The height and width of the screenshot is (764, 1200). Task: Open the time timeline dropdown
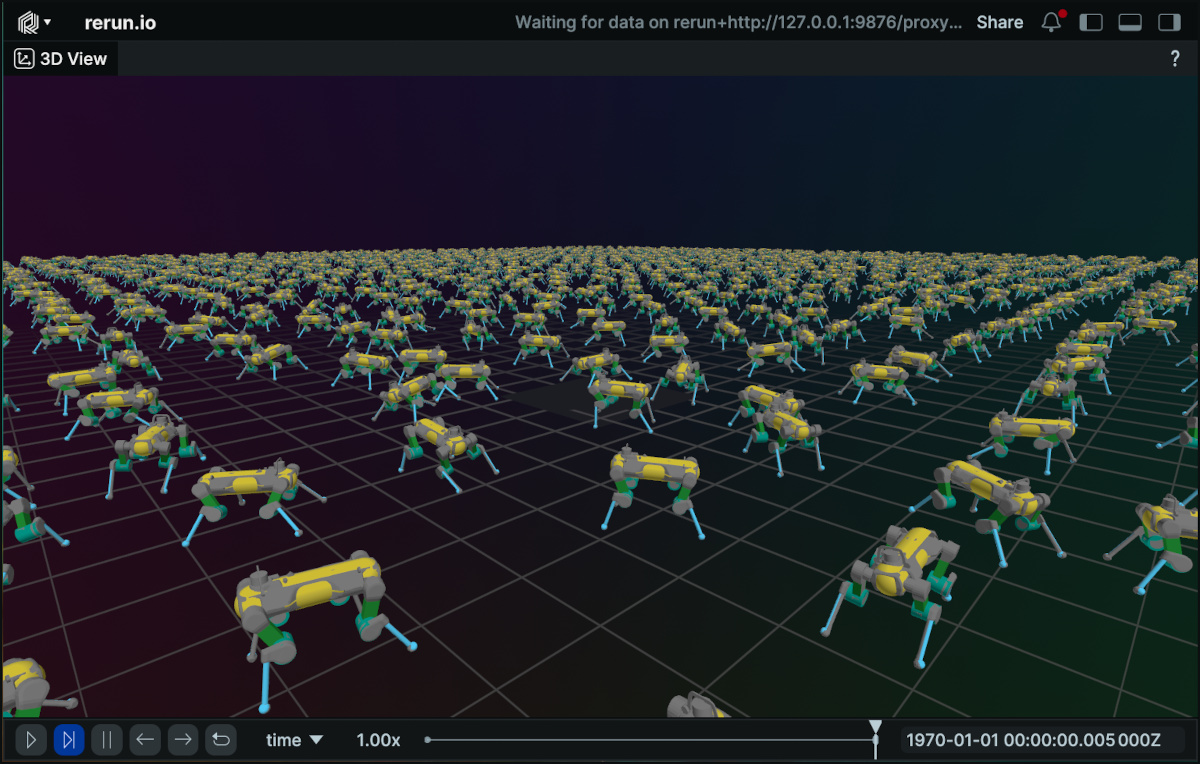click(x=294, y=740)
